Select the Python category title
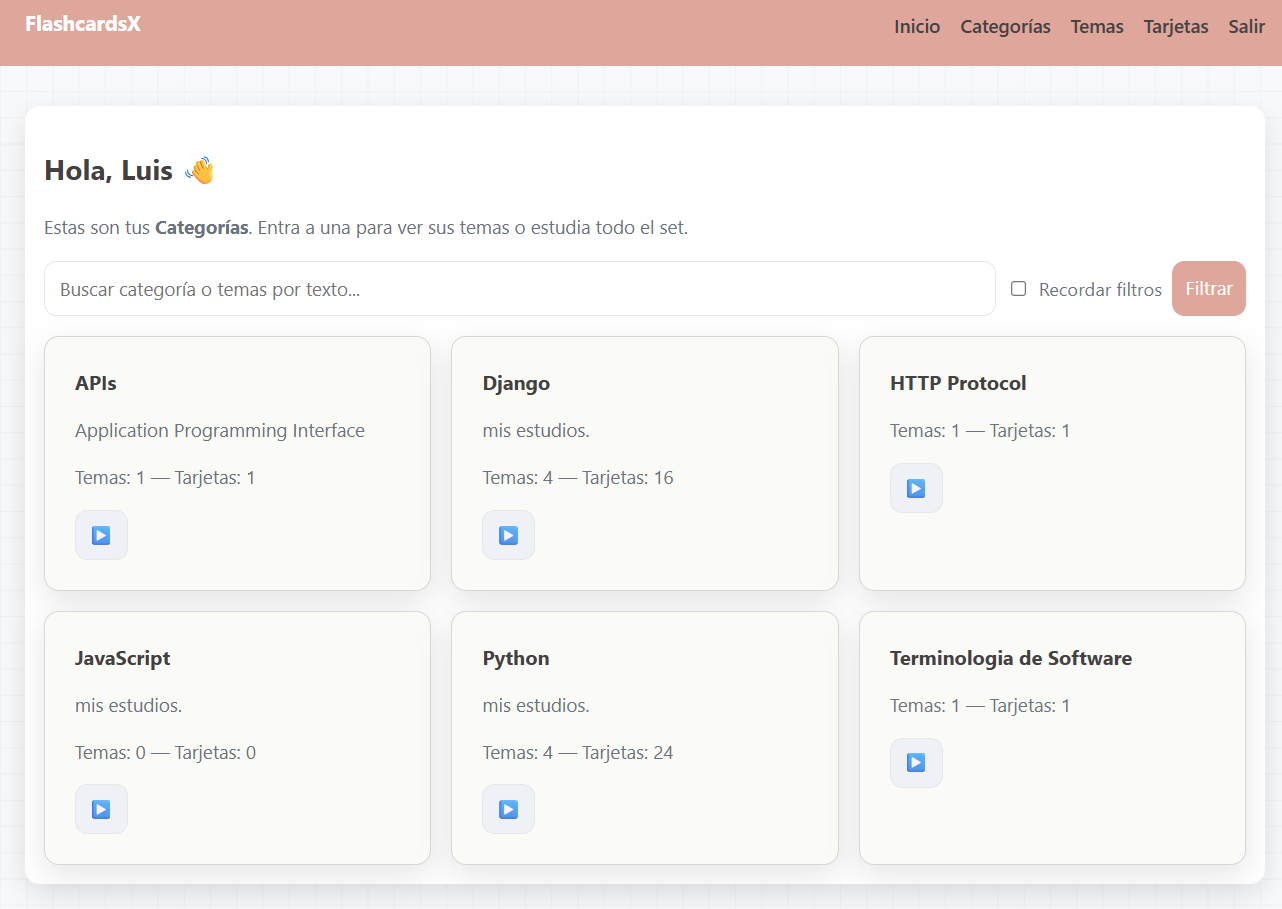This screenshot has width=1282, height=909. pyautogui.click(x=516, y=658)
